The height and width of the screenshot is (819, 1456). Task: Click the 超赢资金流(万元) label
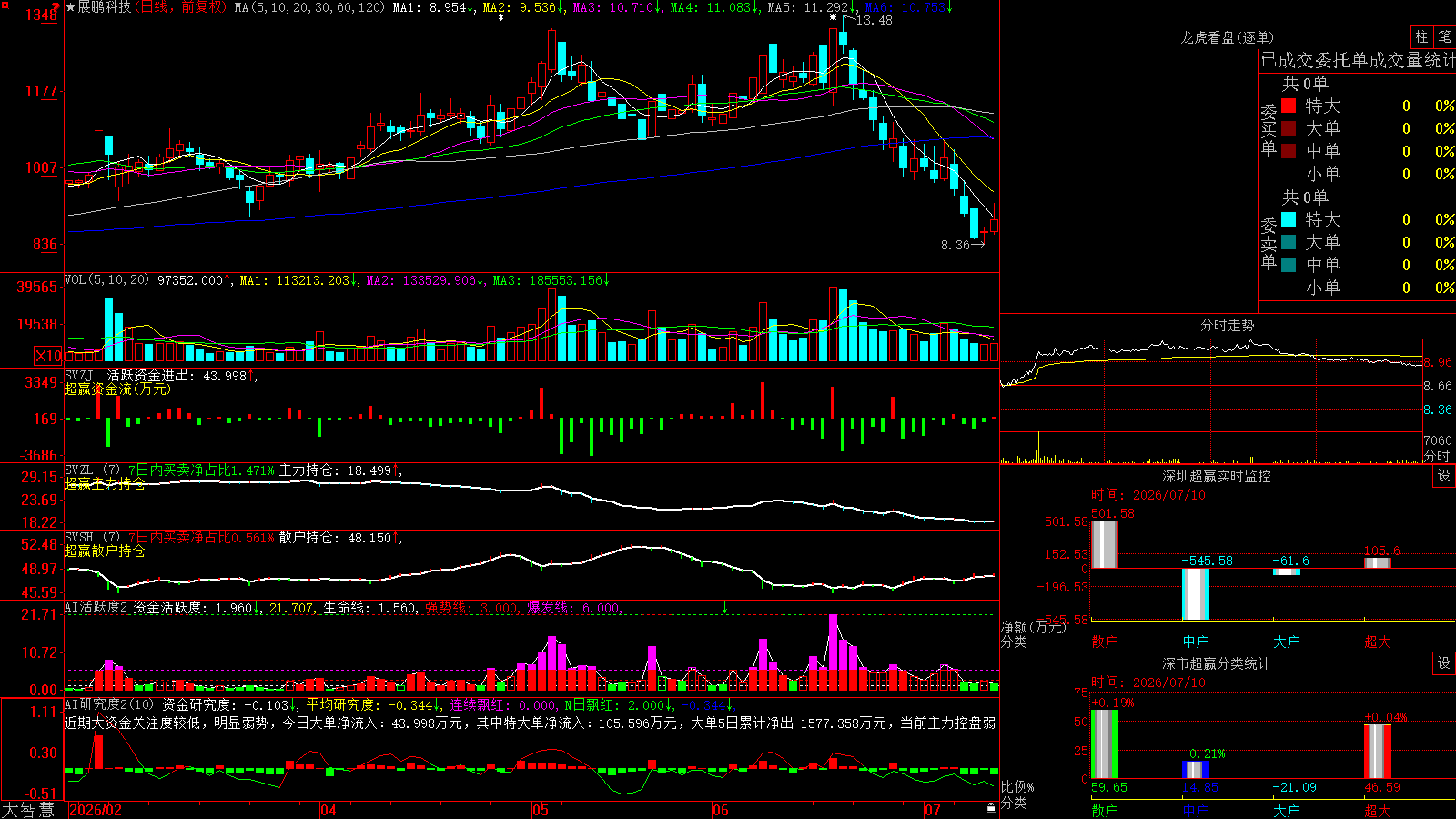click(x=117, y=389)
